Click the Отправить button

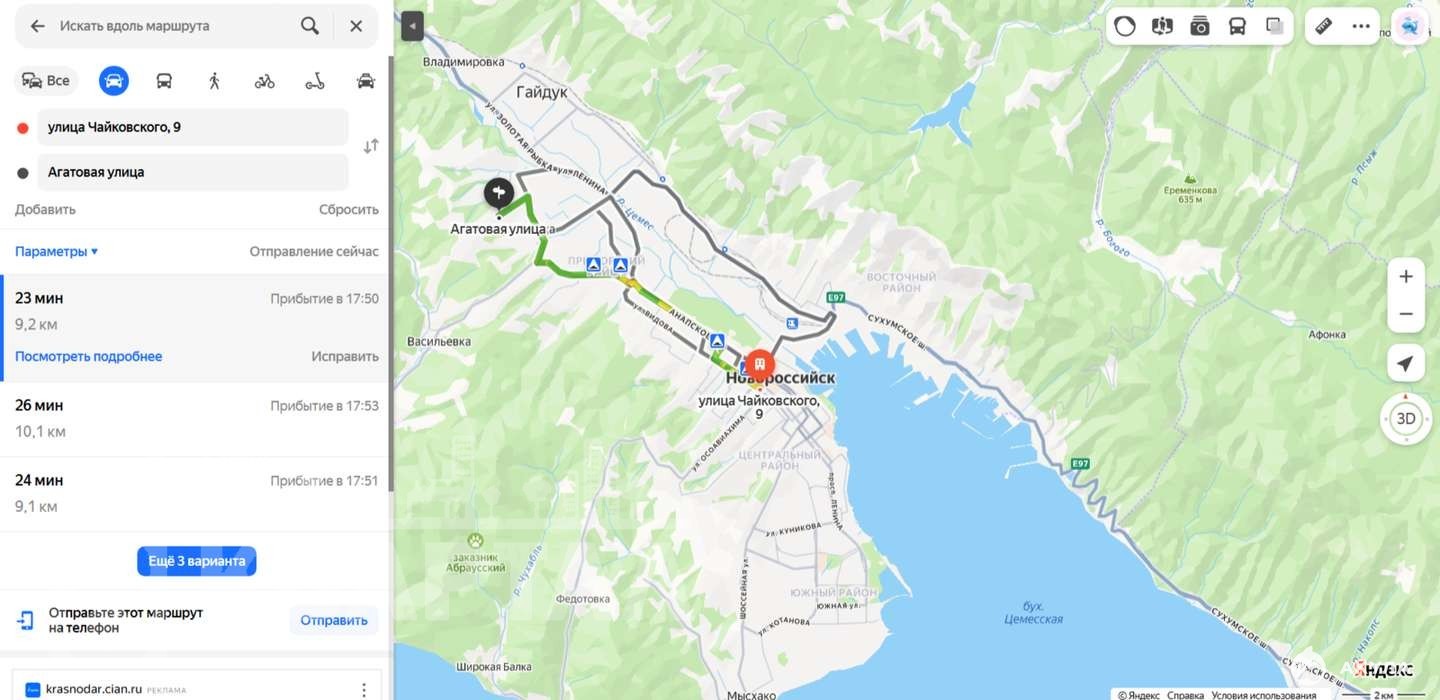[334, 620]
